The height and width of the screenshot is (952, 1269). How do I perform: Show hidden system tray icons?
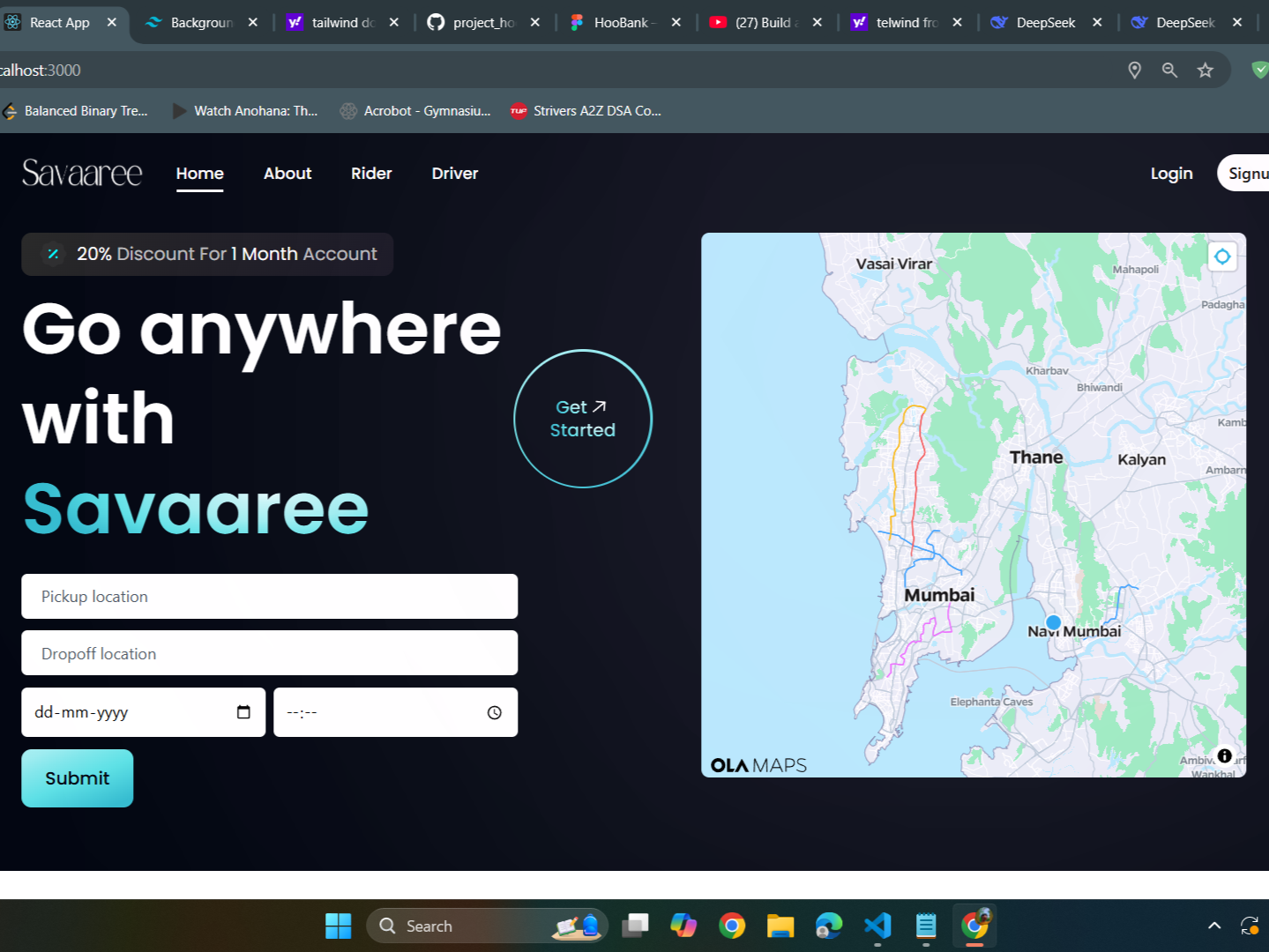1213,926
